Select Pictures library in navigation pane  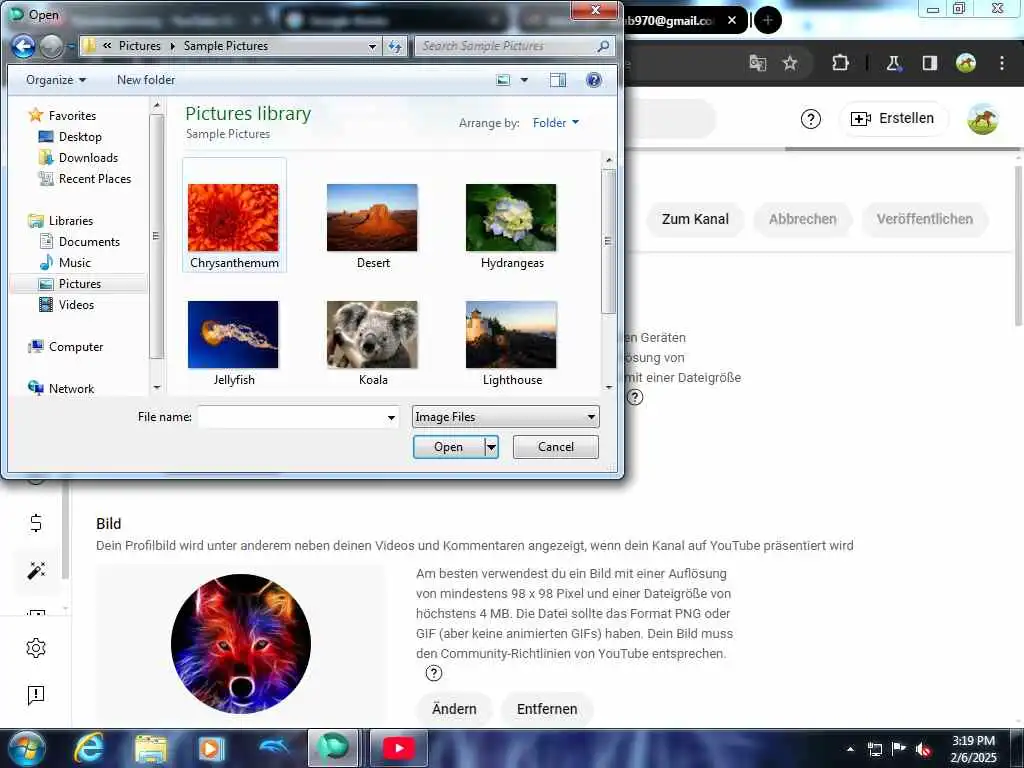(79, 283)
